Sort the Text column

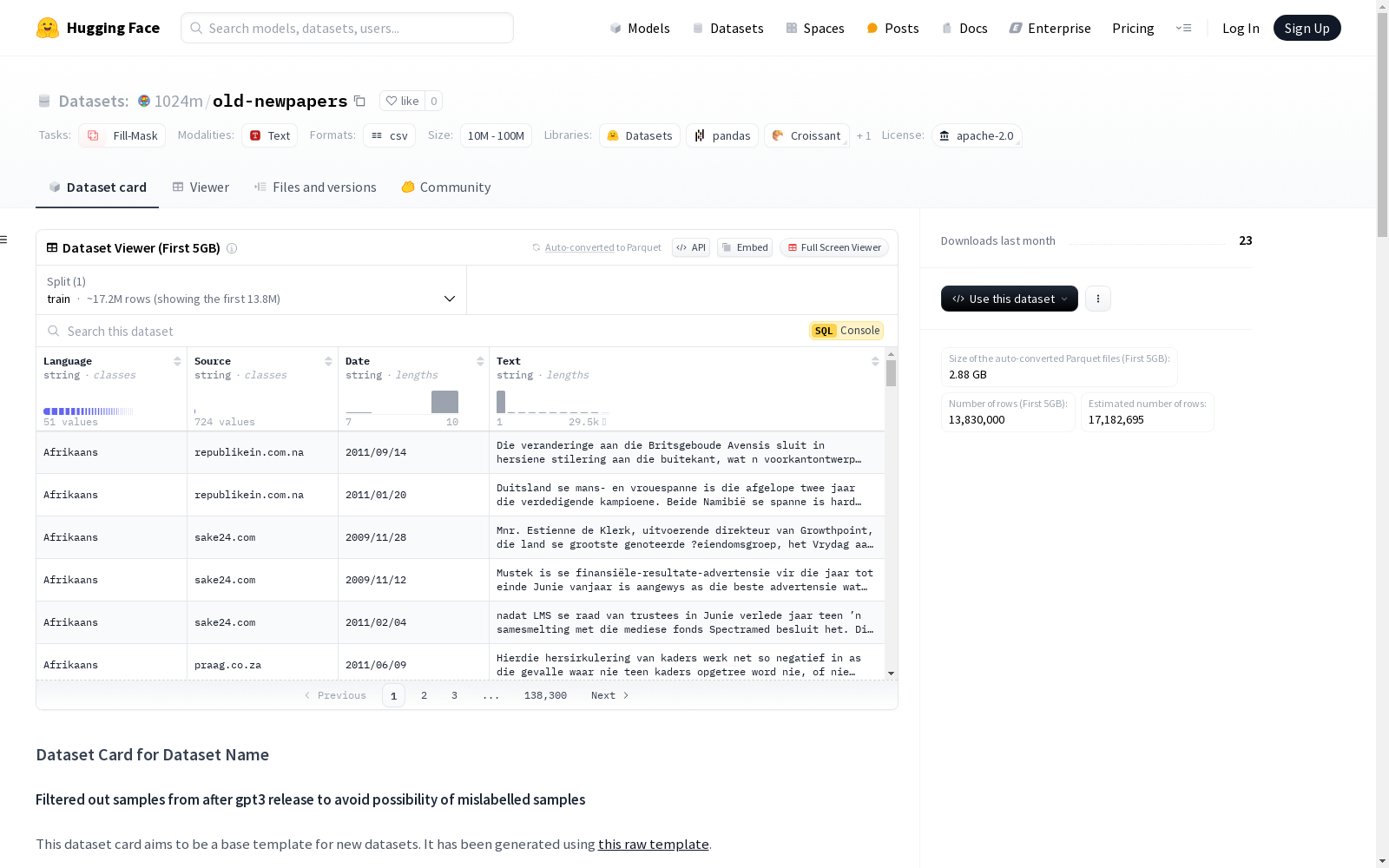click(x=875, y=361)
